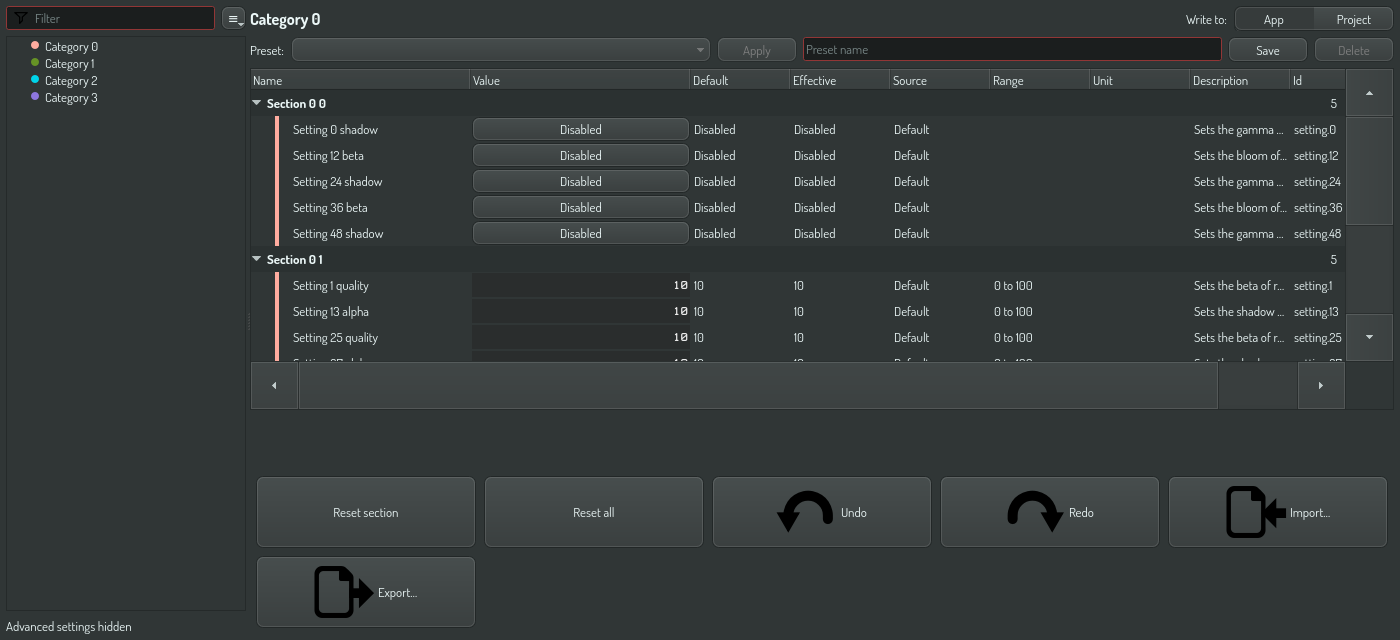
Task: Switch Write to target to Project
Action: [x=1353, y=19]
